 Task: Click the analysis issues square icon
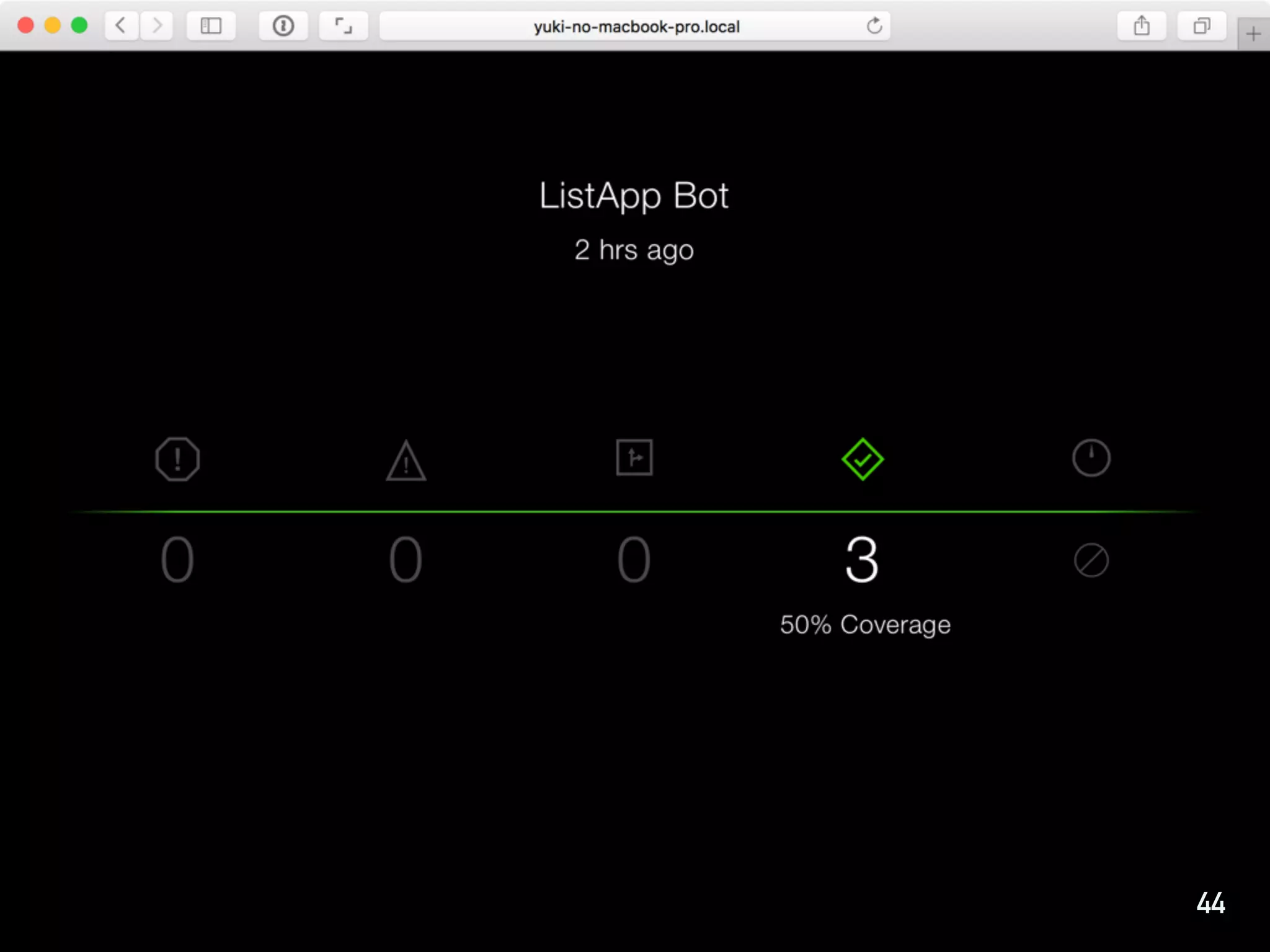tap(634, 458)
